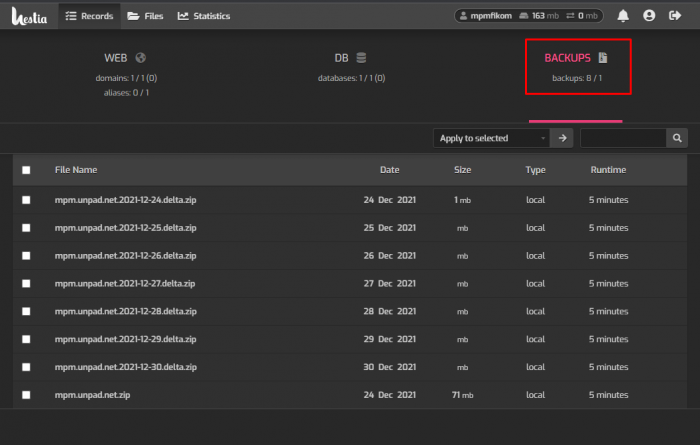Click the WEB globe icon

coord(141,58)
